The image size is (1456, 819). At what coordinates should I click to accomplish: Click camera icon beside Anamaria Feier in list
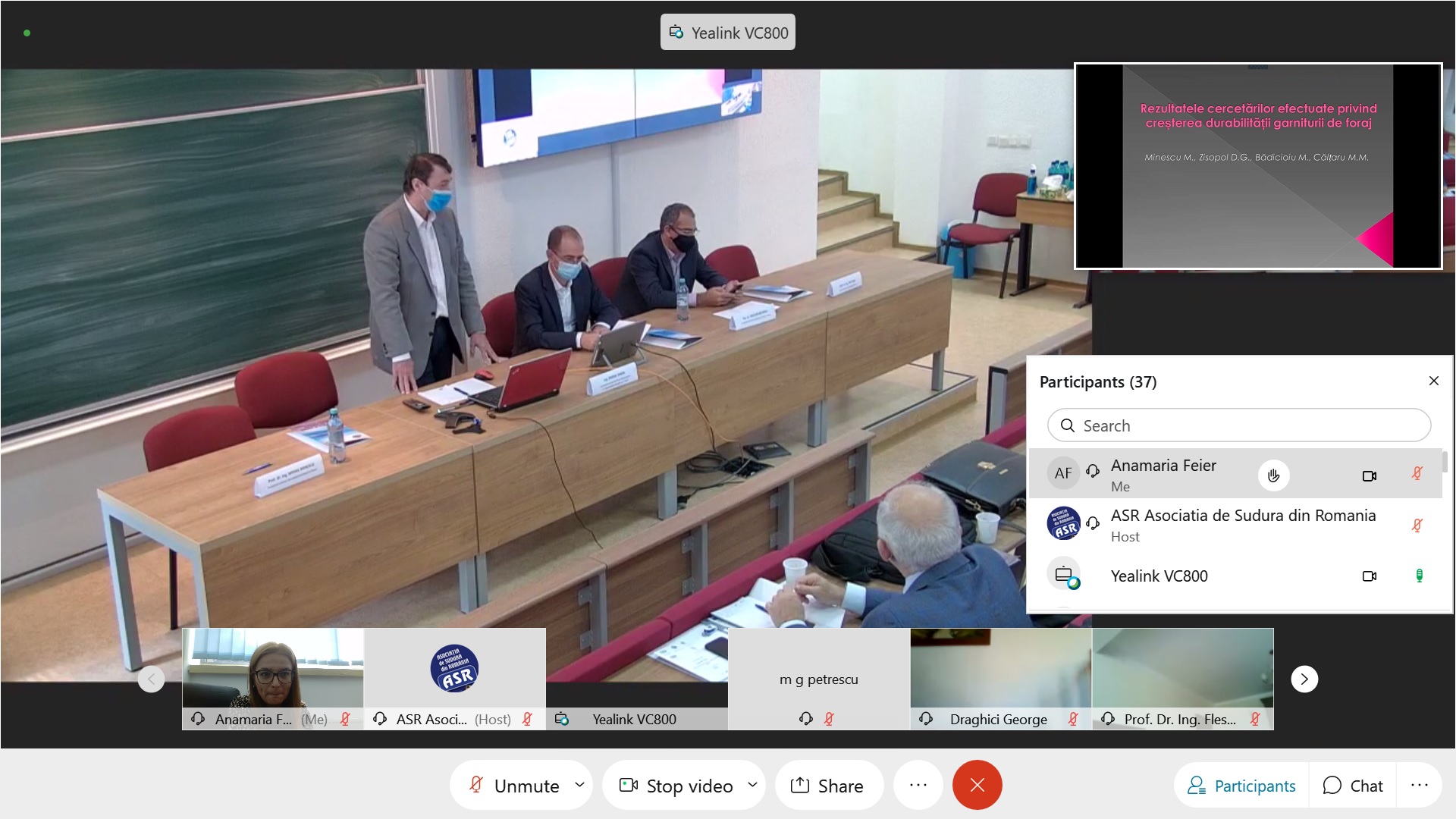point(1369,476)
